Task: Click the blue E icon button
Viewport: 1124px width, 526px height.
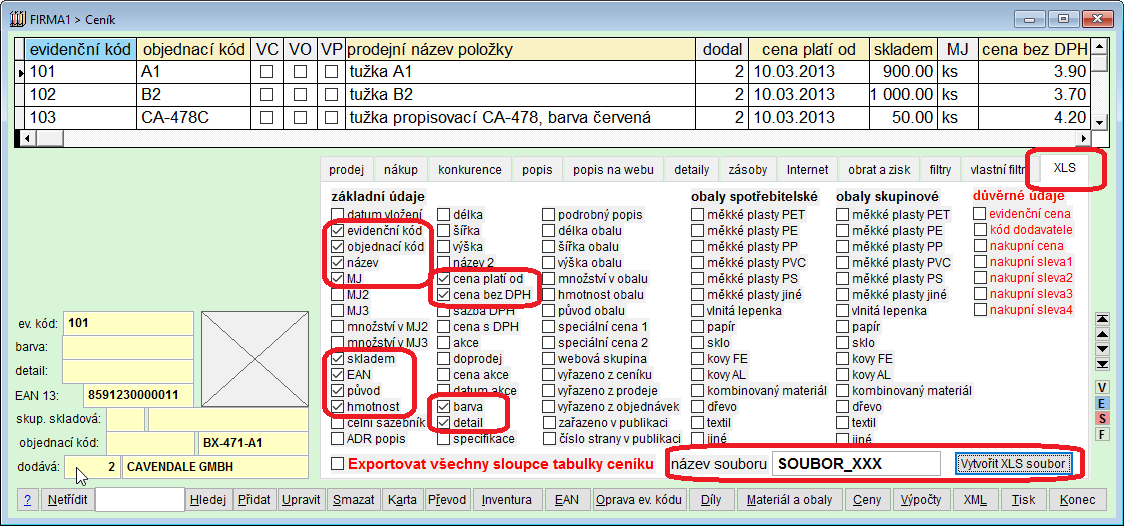Action: 1102,403
